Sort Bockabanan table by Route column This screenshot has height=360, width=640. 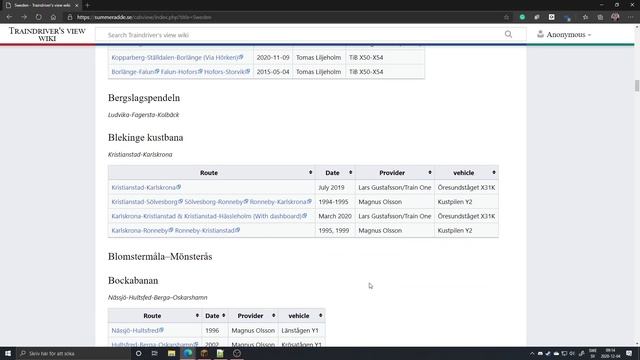pyautogui.click(x=155, y=316)
